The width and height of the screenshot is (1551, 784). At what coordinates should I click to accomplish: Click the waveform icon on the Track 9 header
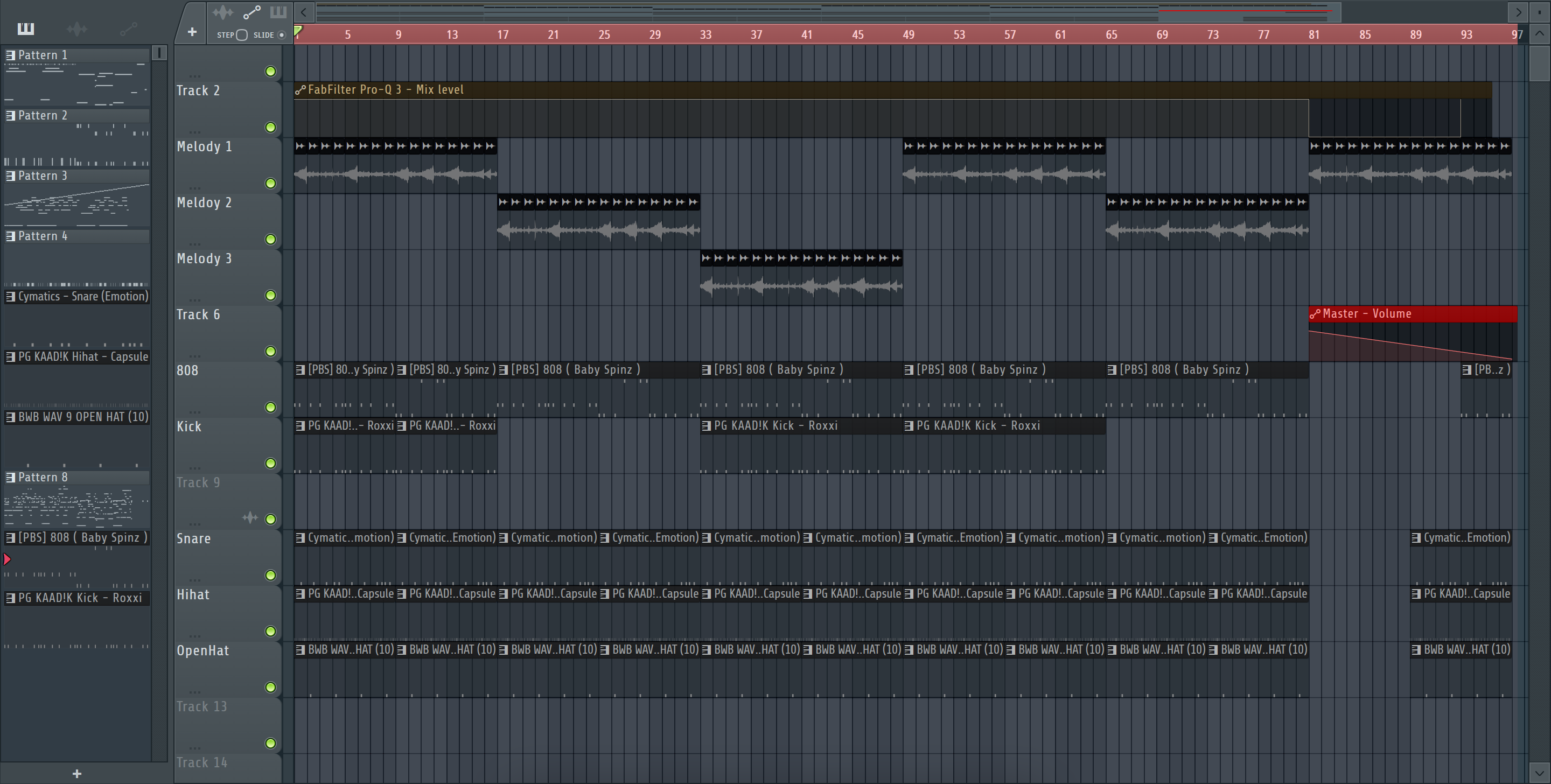click(x=250, y=518)
